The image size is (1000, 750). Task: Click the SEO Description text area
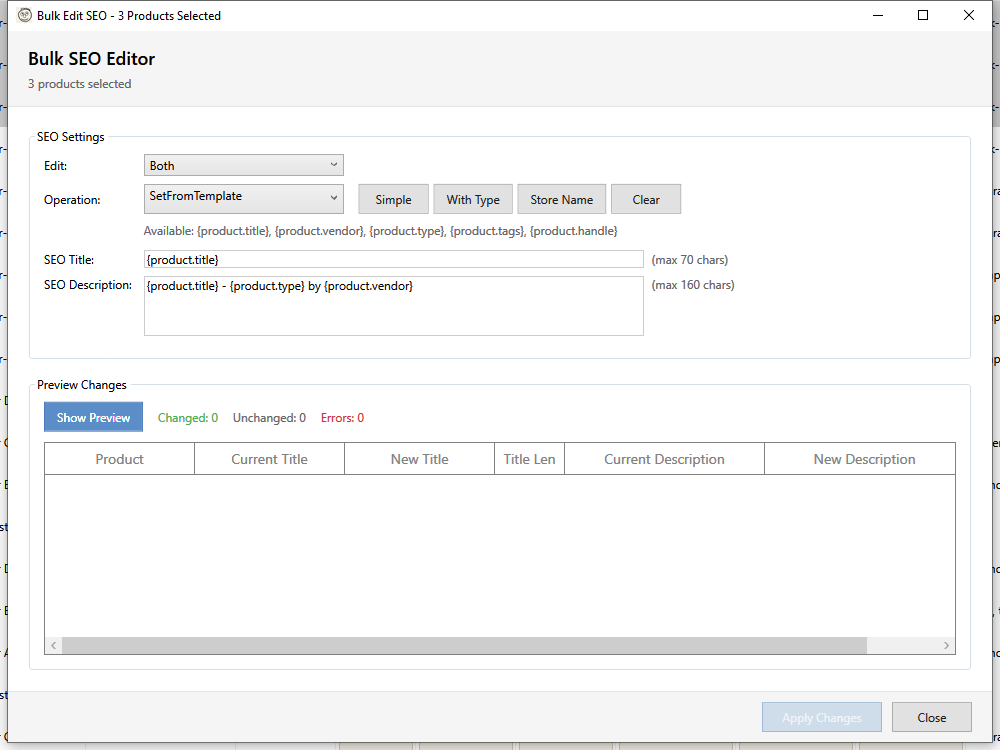coord(394,305)
